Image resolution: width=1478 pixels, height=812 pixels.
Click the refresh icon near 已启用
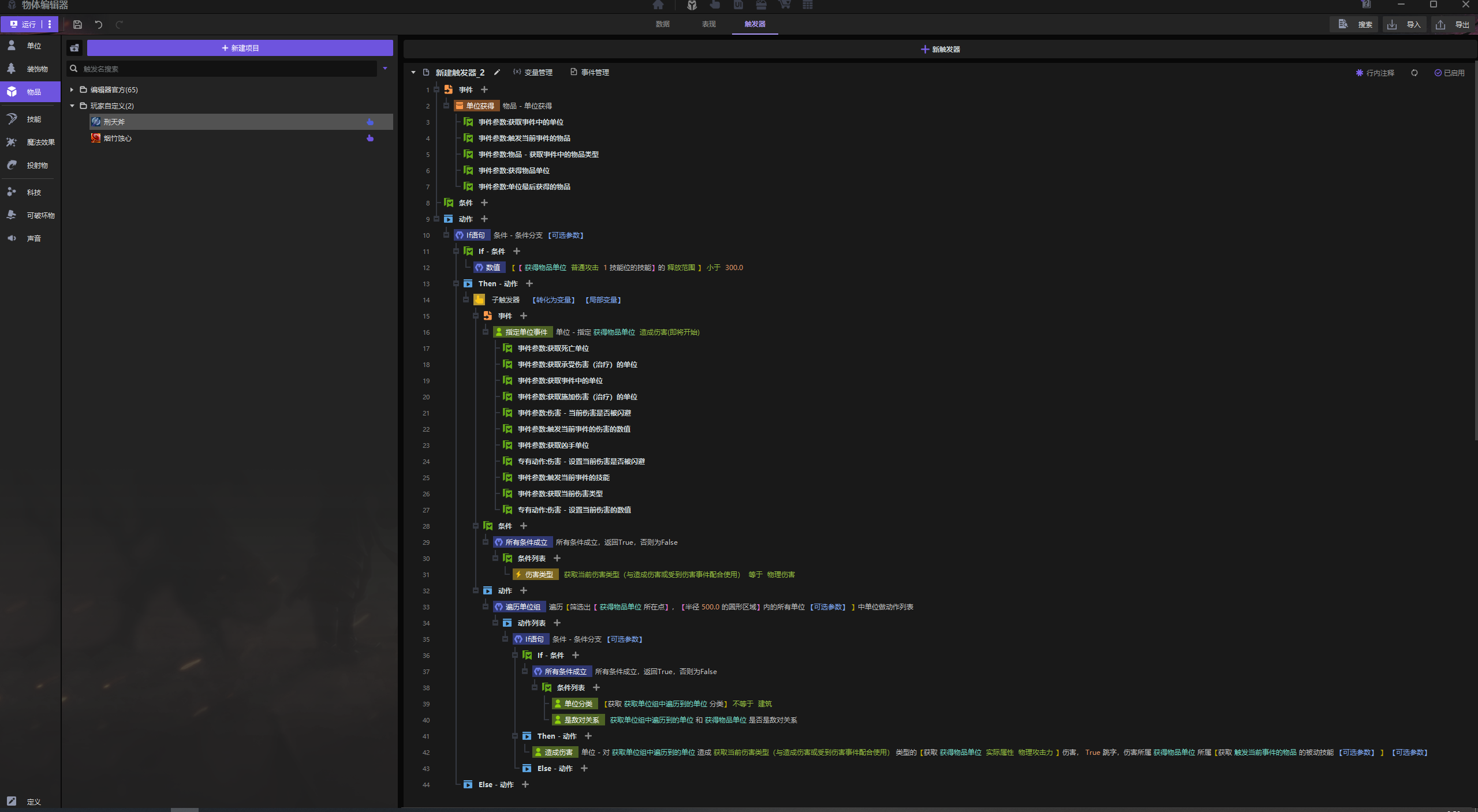[1414, 73]
